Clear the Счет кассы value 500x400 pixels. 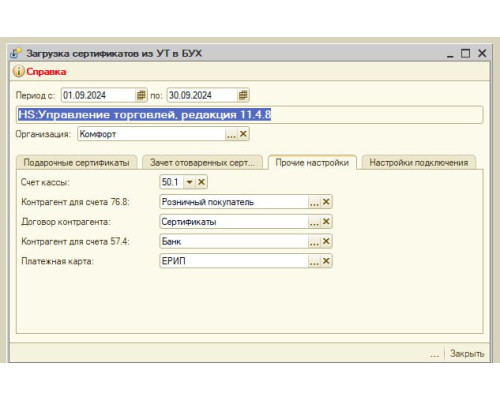[201, 182]
